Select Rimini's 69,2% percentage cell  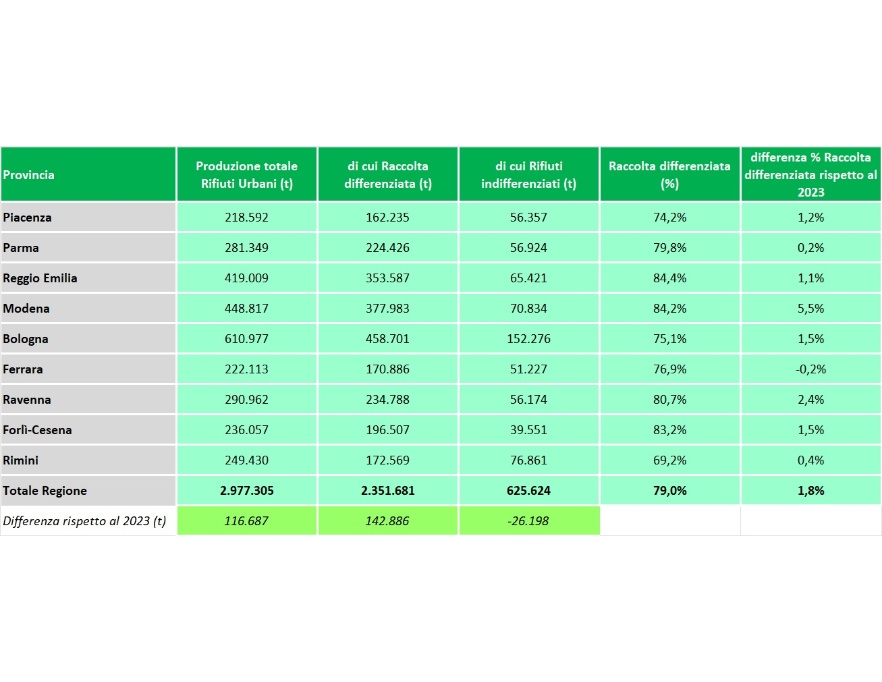click(669, 461)
